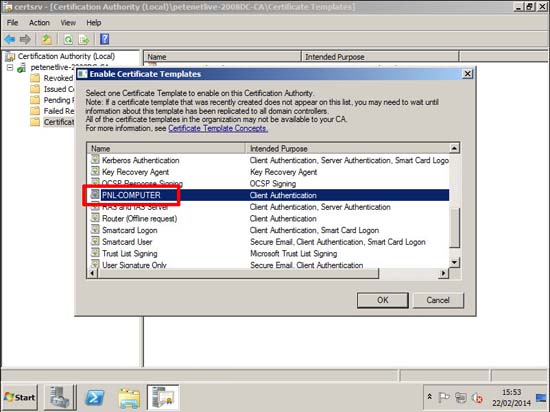The width and height of the screenshot is (550, 412).
Task: Click the Certificate Templates folder icon
Action: 35,122
